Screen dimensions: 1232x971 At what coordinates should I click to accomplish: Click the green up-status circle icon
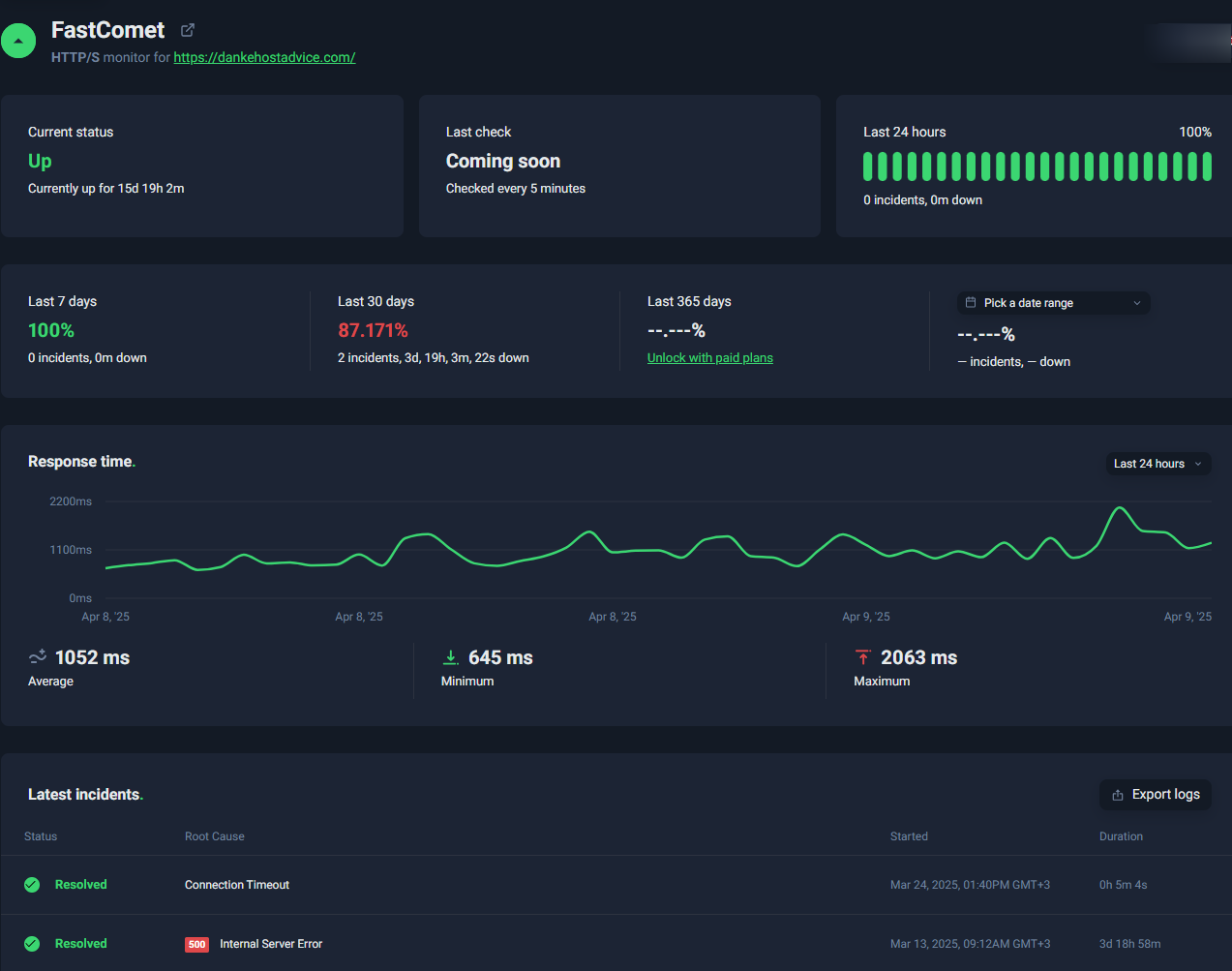(x=17, y=41)
